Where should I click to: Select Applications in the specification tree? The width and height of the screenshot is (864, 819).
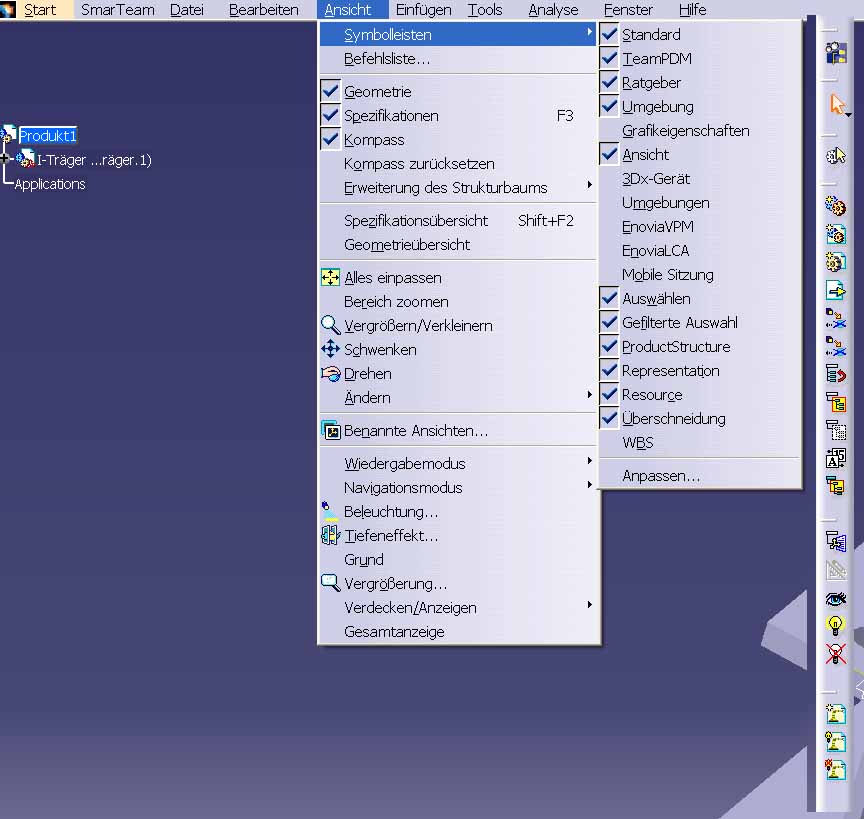(50, 184)
